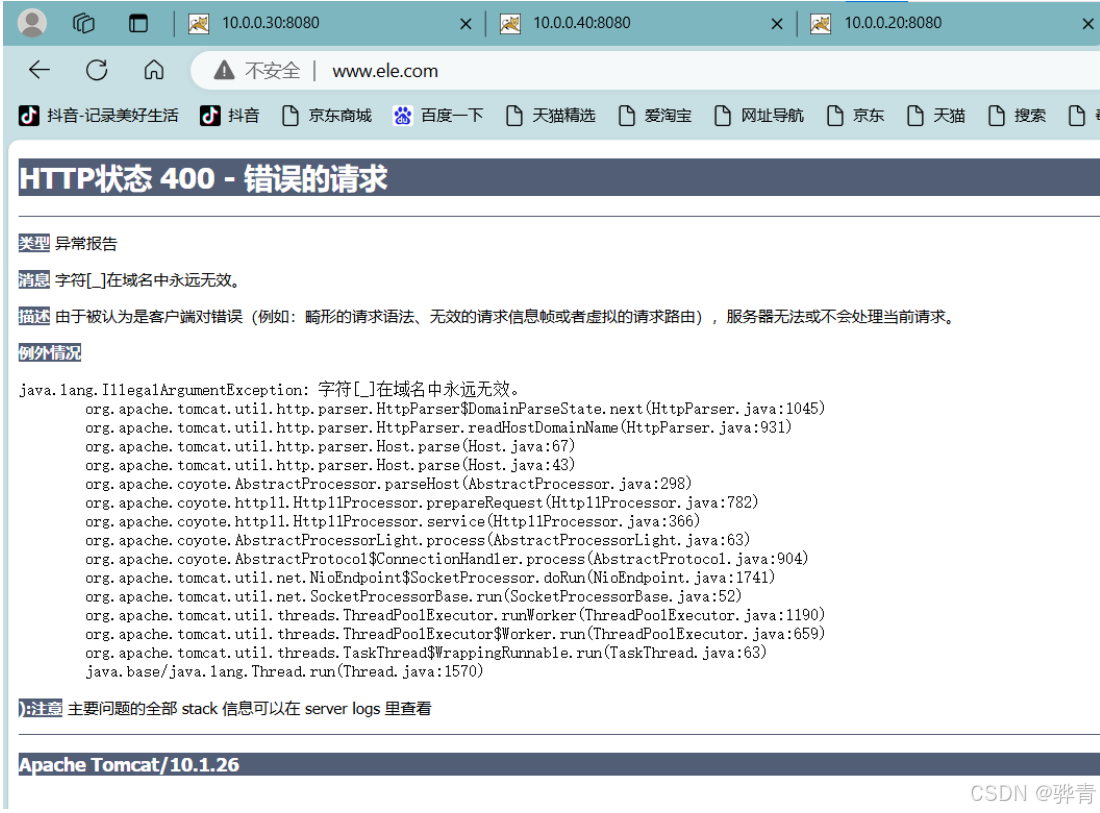Screen dimensions: 1100x813
Task: Close the 10.0.0.40:8080 tab
Action: 777,24
